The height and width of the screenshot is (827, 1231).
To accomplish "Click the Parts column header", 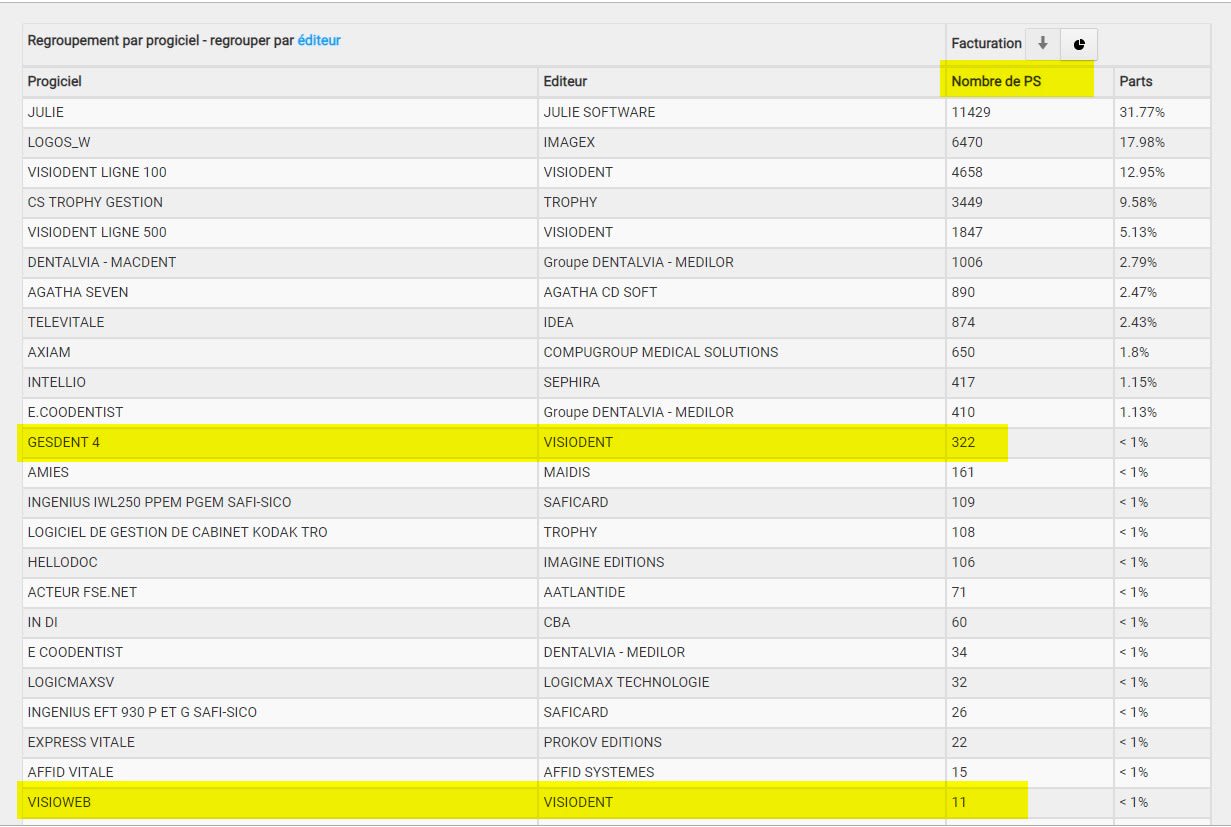I will pyautogui.click(x=1135, y=82).
